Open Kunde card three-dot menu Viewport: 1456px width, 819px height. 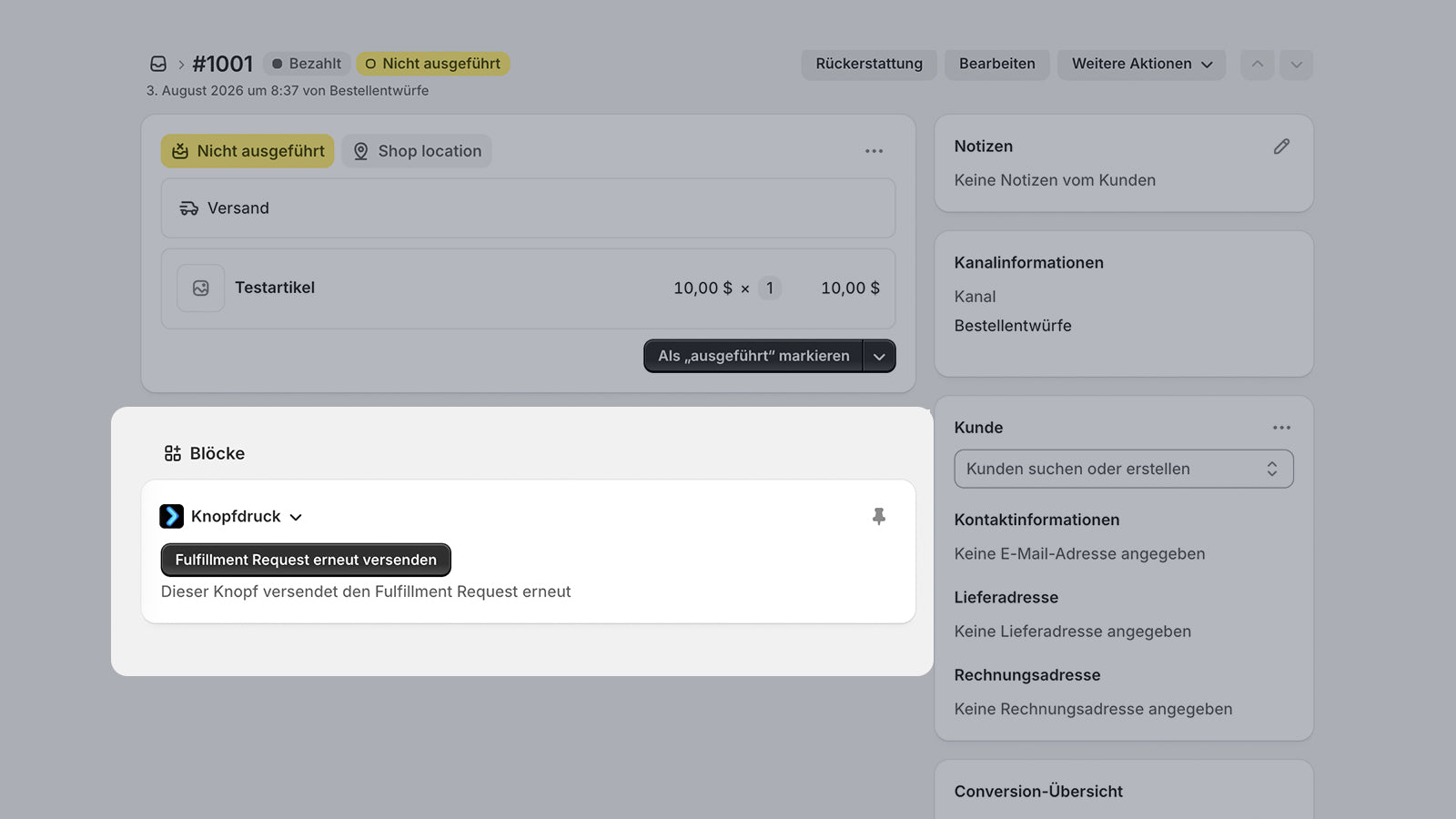pyautogui.click(x=1282, y=428)
